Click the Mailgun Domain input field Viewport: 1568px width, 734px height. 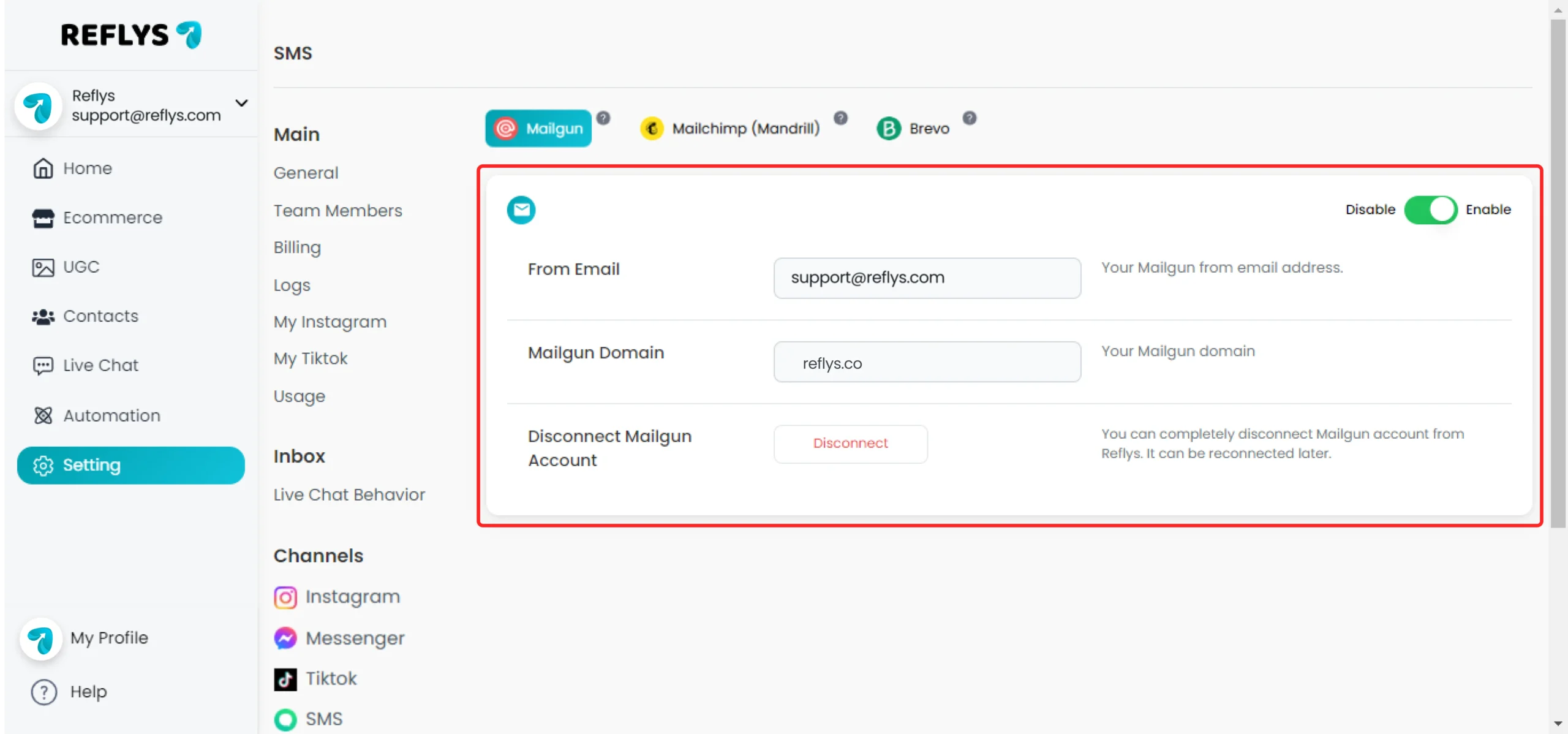[927, 362]
